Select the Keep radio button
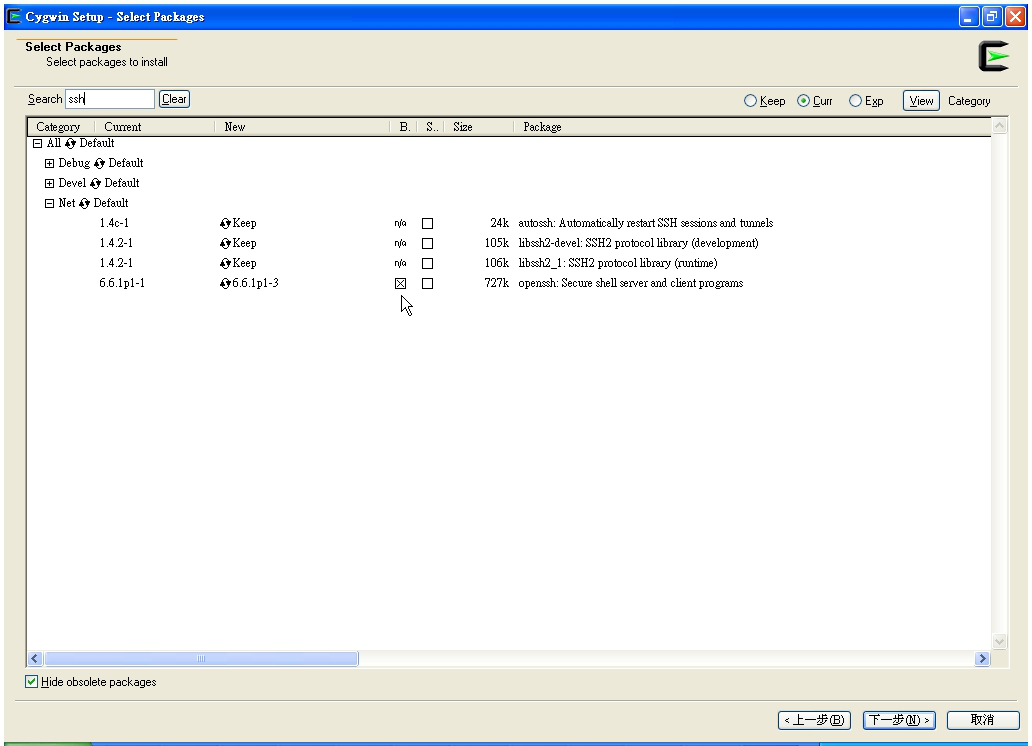This screenshot has height=746, width=1032. pyautogui.click(x=750, y=101)
